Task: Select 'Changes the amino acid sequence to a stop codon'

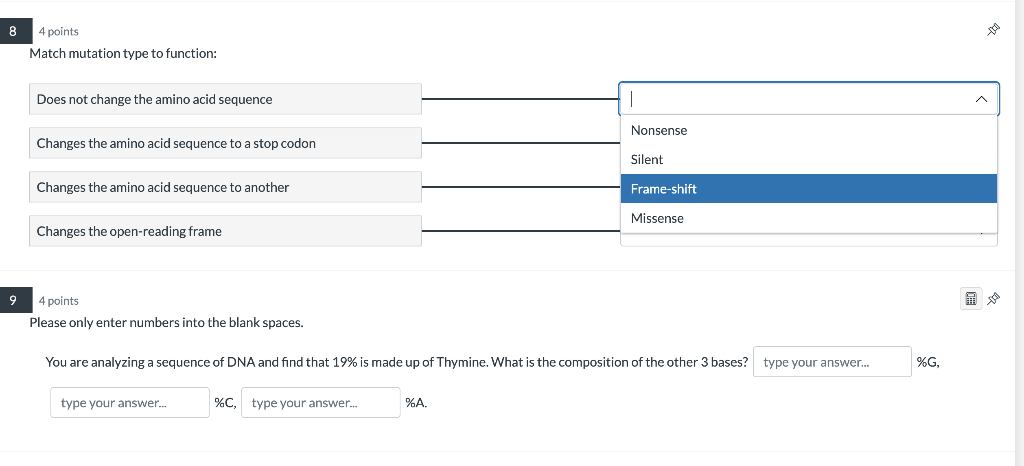Action: coord(225,143)
